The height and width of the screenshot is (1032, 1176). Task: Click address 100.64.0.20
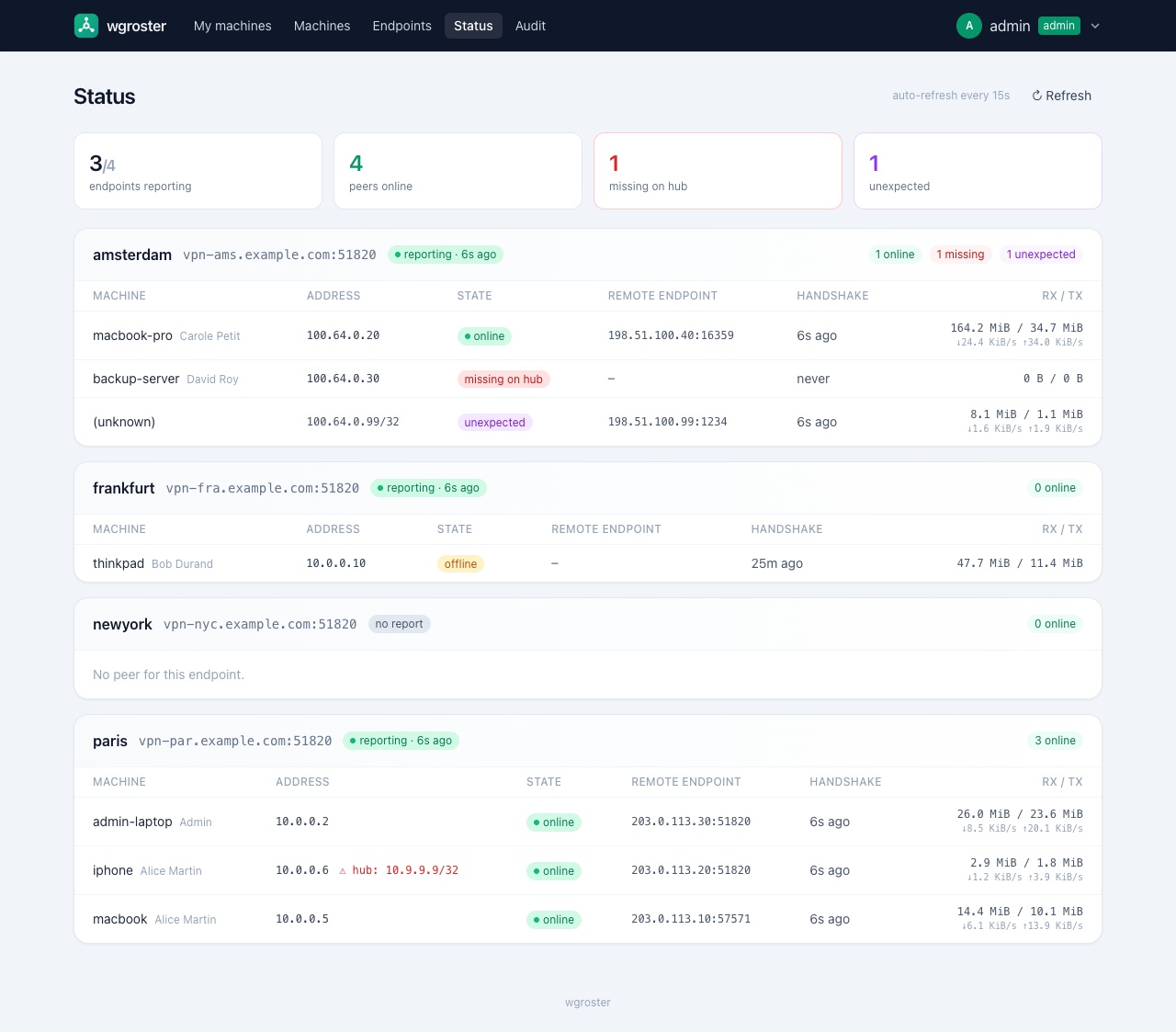[343, 335]
